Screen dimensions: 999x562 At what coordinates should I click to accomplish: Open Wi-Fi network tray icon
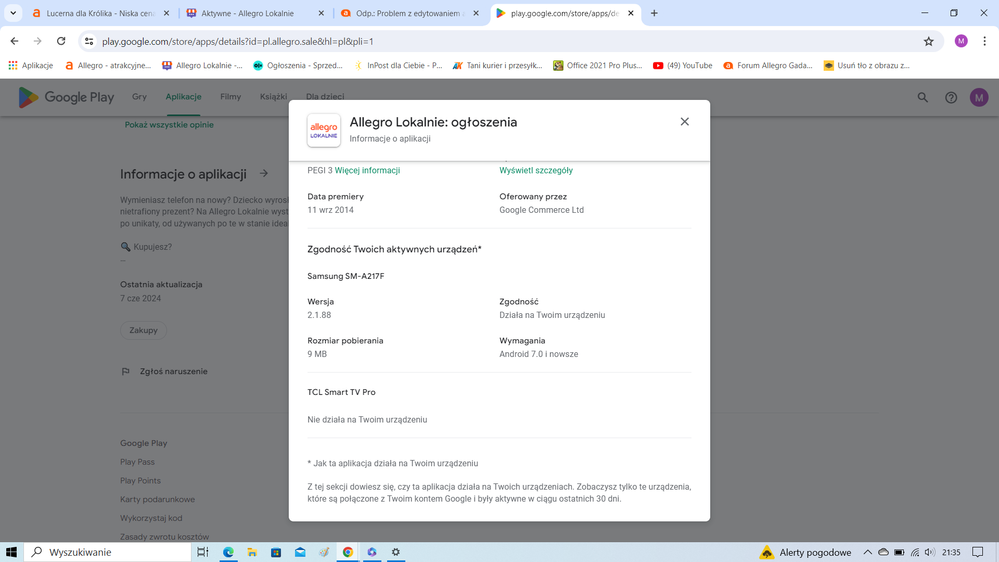click(914, 552)
